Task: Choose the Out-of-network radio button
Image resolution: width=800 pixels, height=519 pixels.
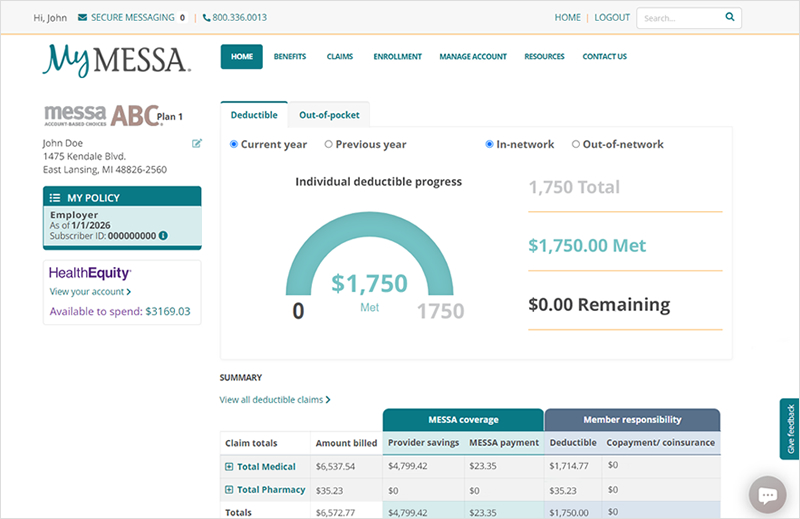Action: [576, 144]
